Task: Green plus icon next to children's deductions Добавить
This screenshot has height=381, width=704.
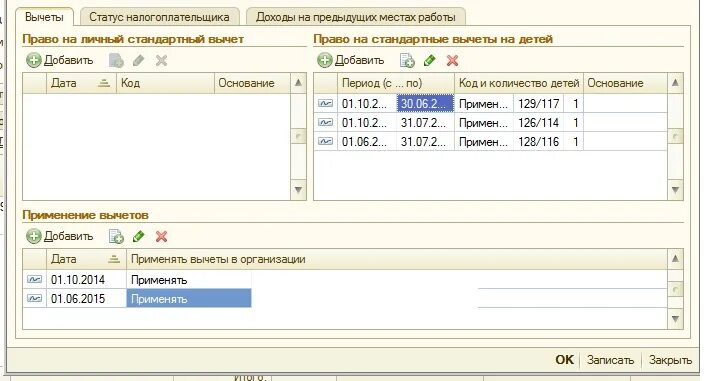Action: point(325,61)
